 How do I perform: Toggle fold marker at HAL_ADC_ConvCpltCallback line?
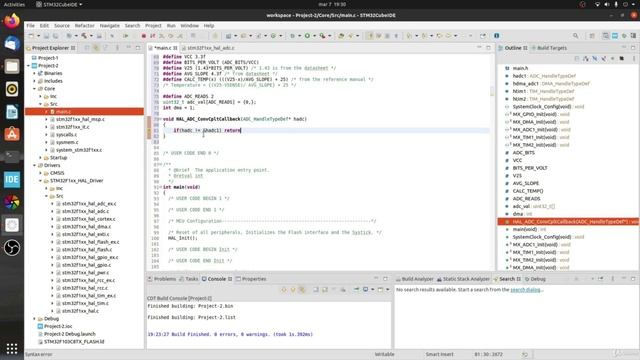(161, 119)
